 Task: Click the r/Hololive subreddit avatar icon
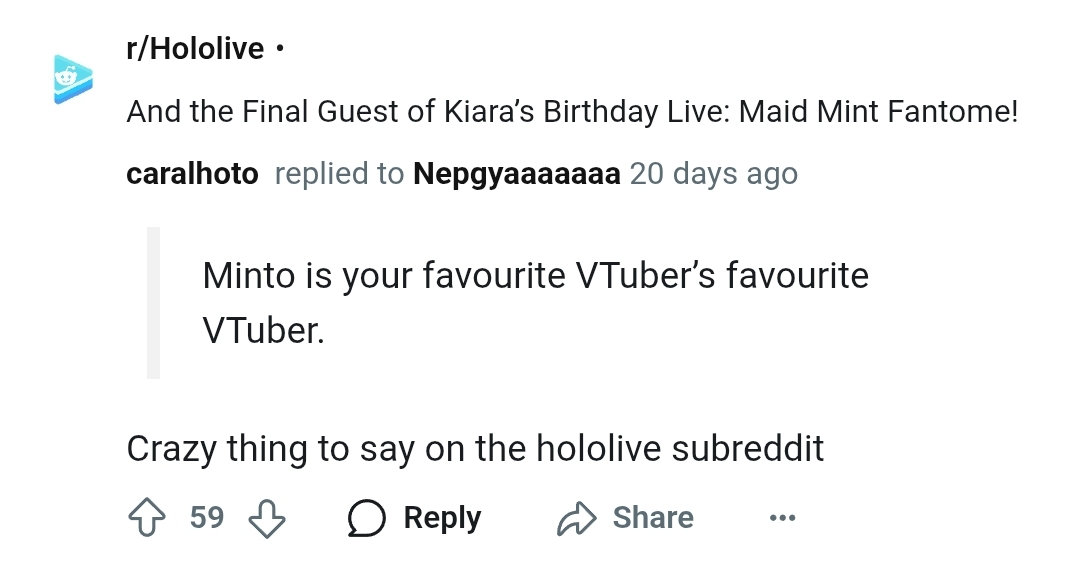click(73, 79)
